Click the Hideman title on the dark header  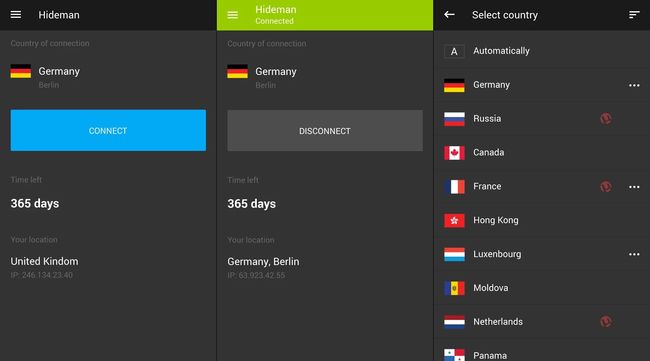[59, 15]
